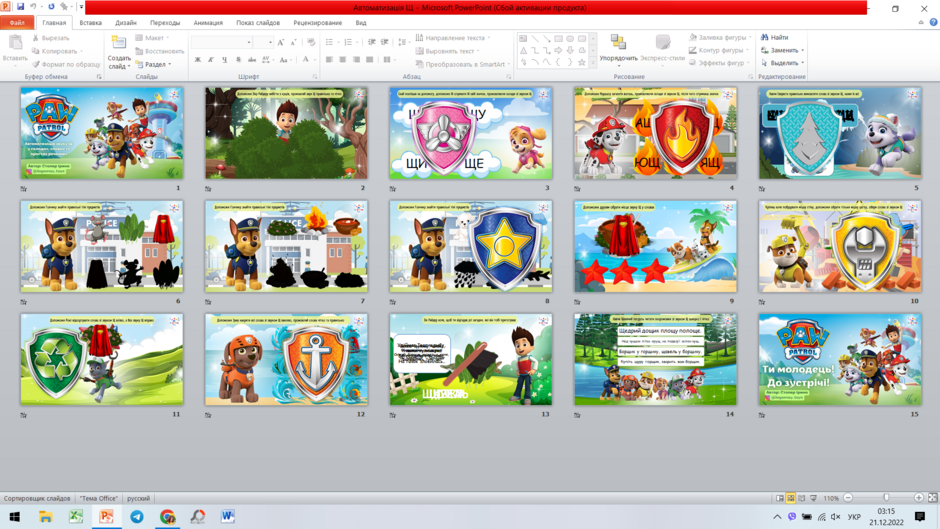The height and width of the screenshot is (529, 940).
Task: Switch to normal view in status bar
Action: tap(779, 498)
